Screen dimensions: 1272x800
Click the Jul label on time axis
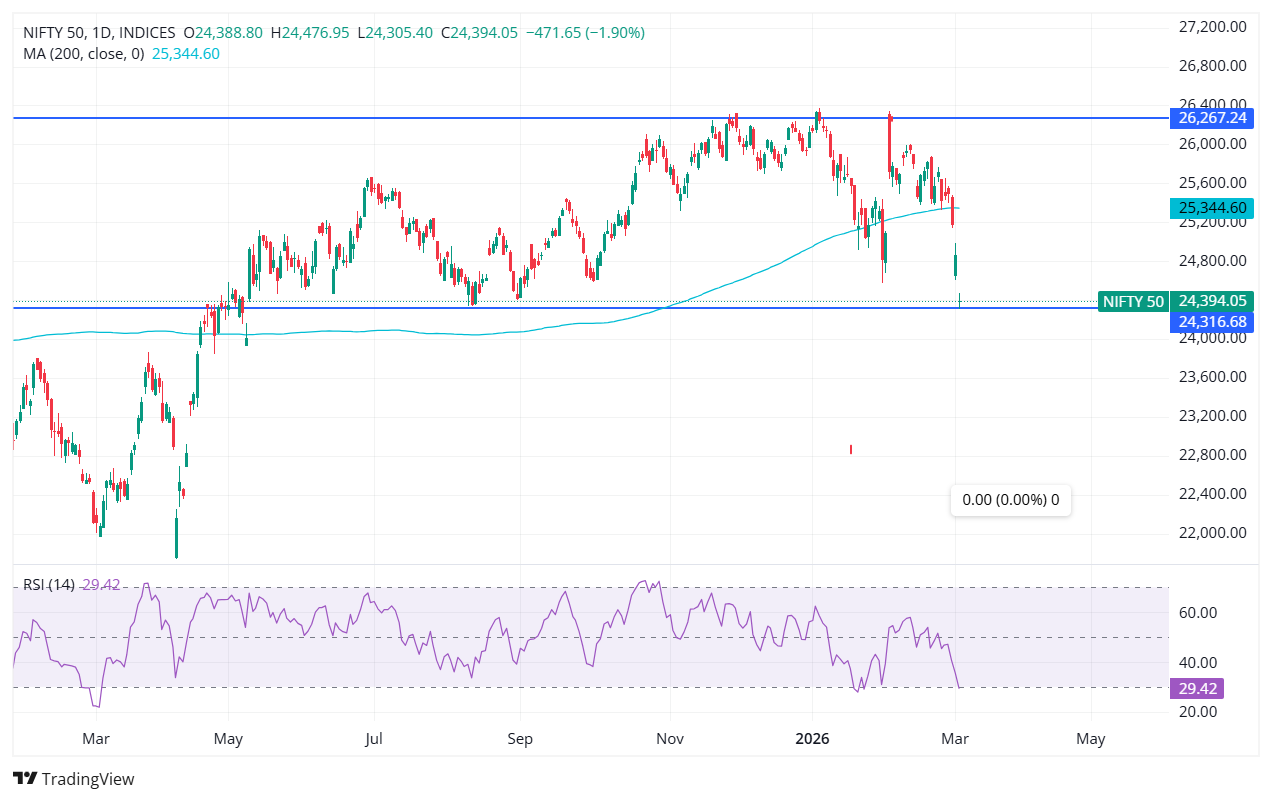(374, 740)
